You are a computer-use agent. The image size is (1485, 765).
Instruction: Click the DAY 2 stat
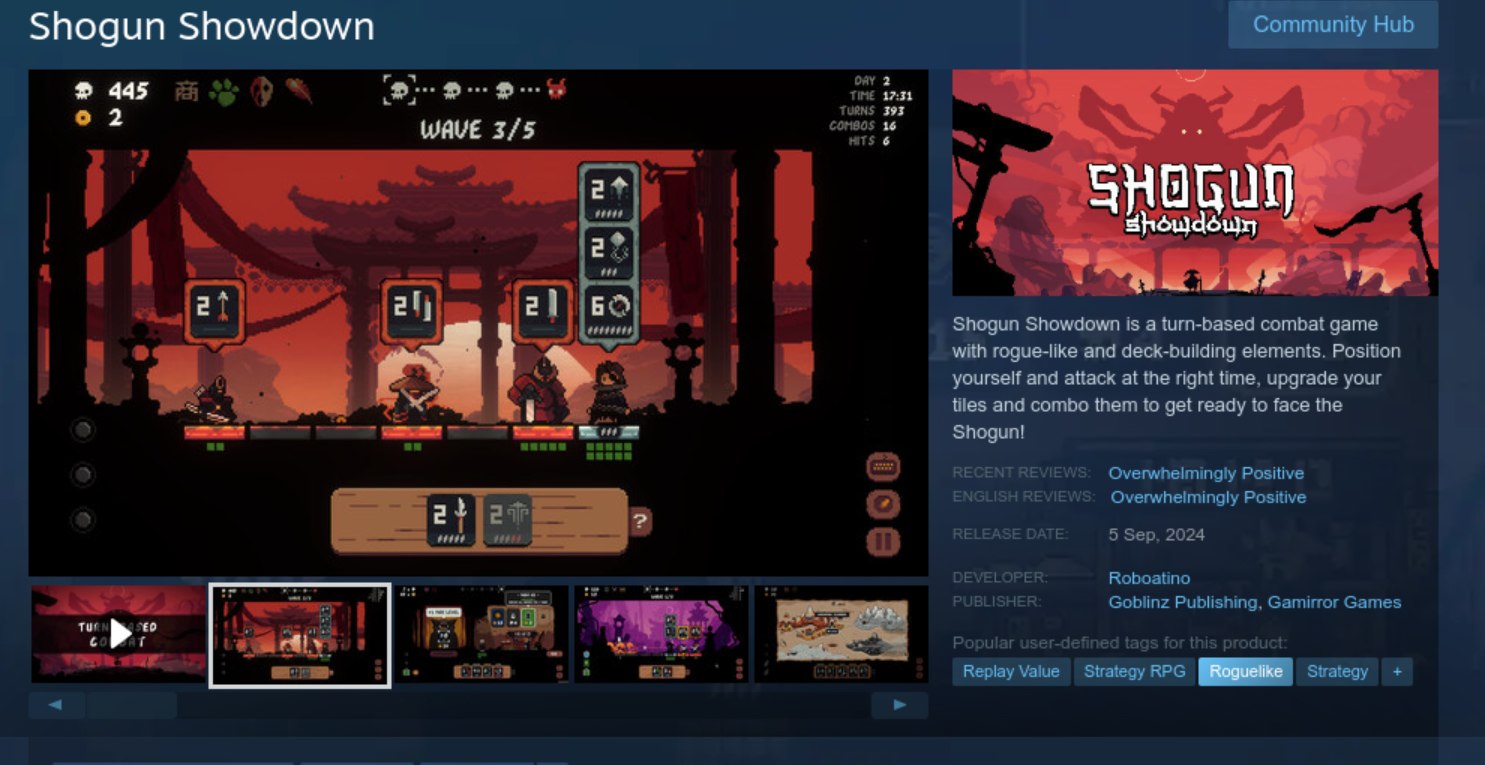pyautogui.click(x=872, y=81)
